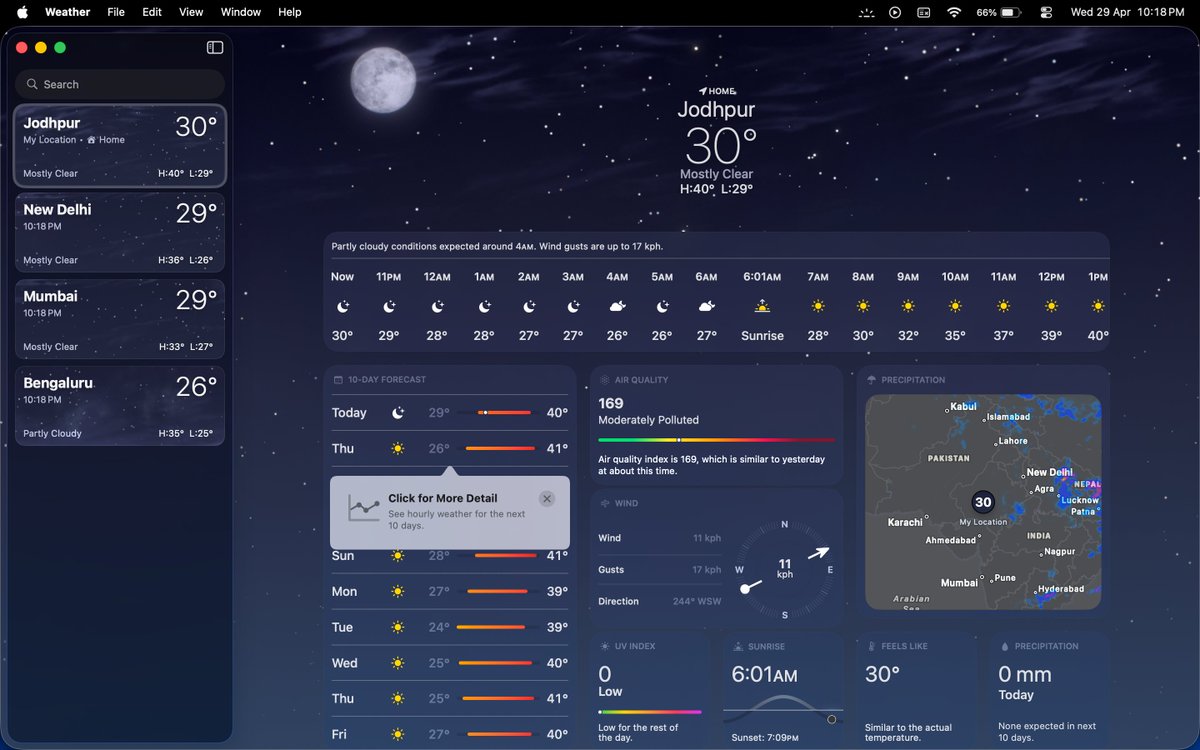Click the Click for More Detail heading
1200x750 pixels.
click(443, 498)
